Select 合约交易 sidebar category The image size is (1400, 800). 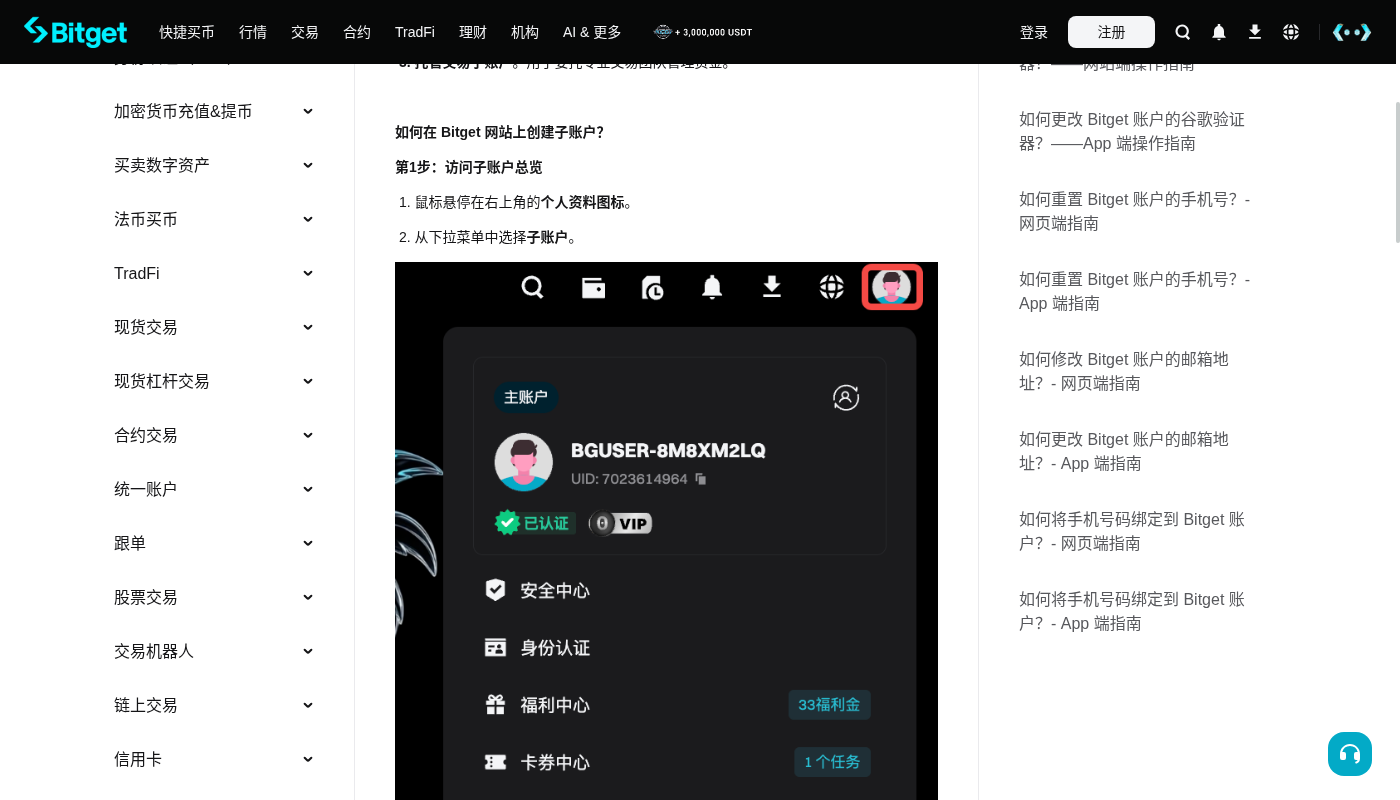(146, 435)
